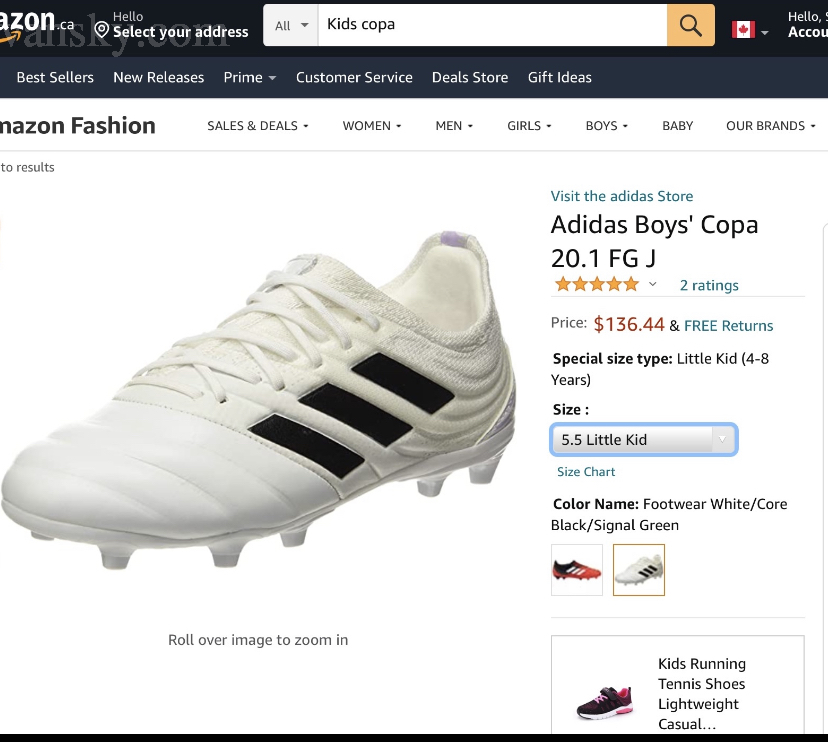Visit the adidas Store link
Screen dimensions: 828x742
pyautogui.click(x=622, y=196)
